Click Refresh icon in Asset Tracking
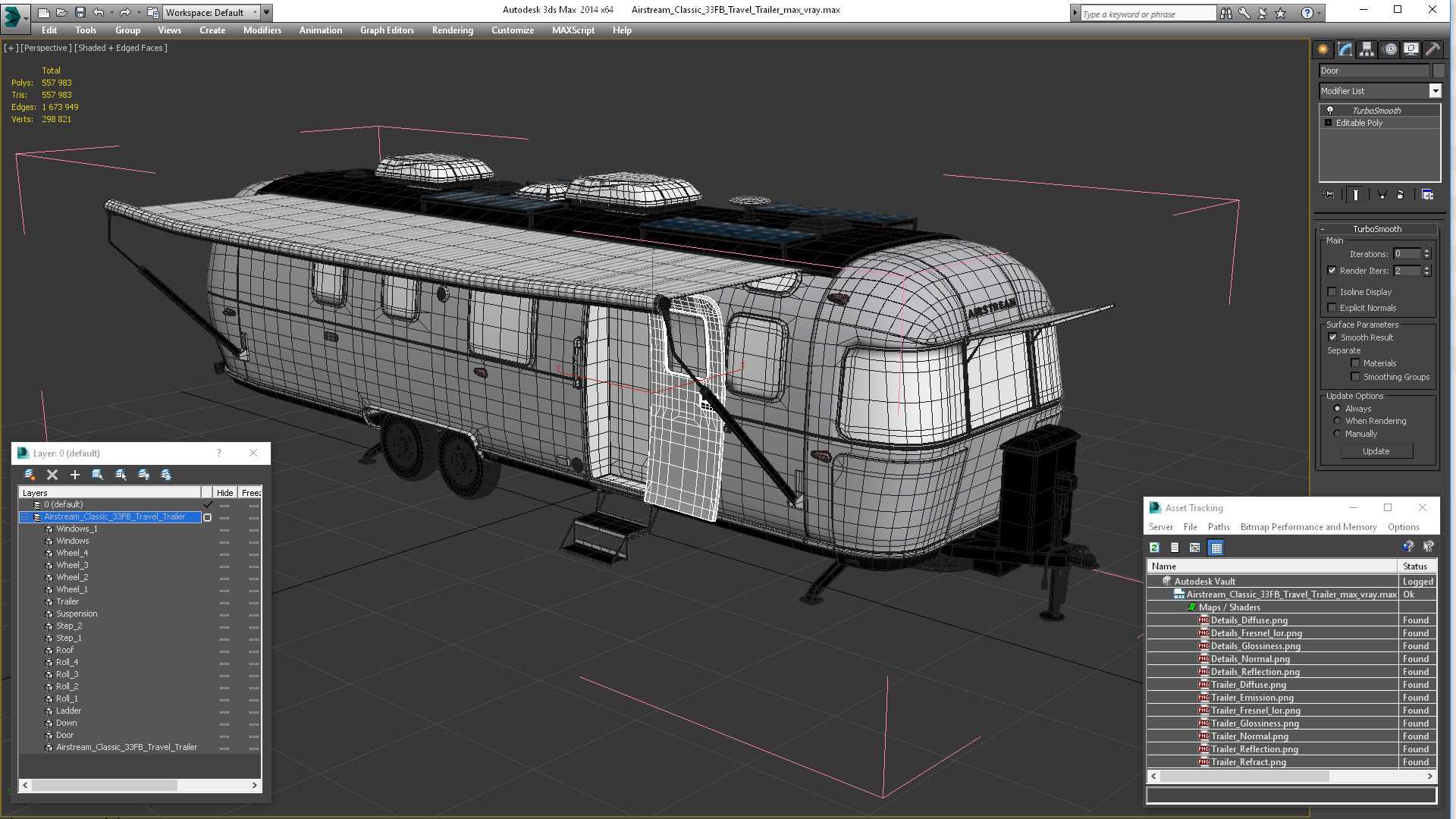The width and height of the screenshot is (1456, 819). pos(1154,548)
